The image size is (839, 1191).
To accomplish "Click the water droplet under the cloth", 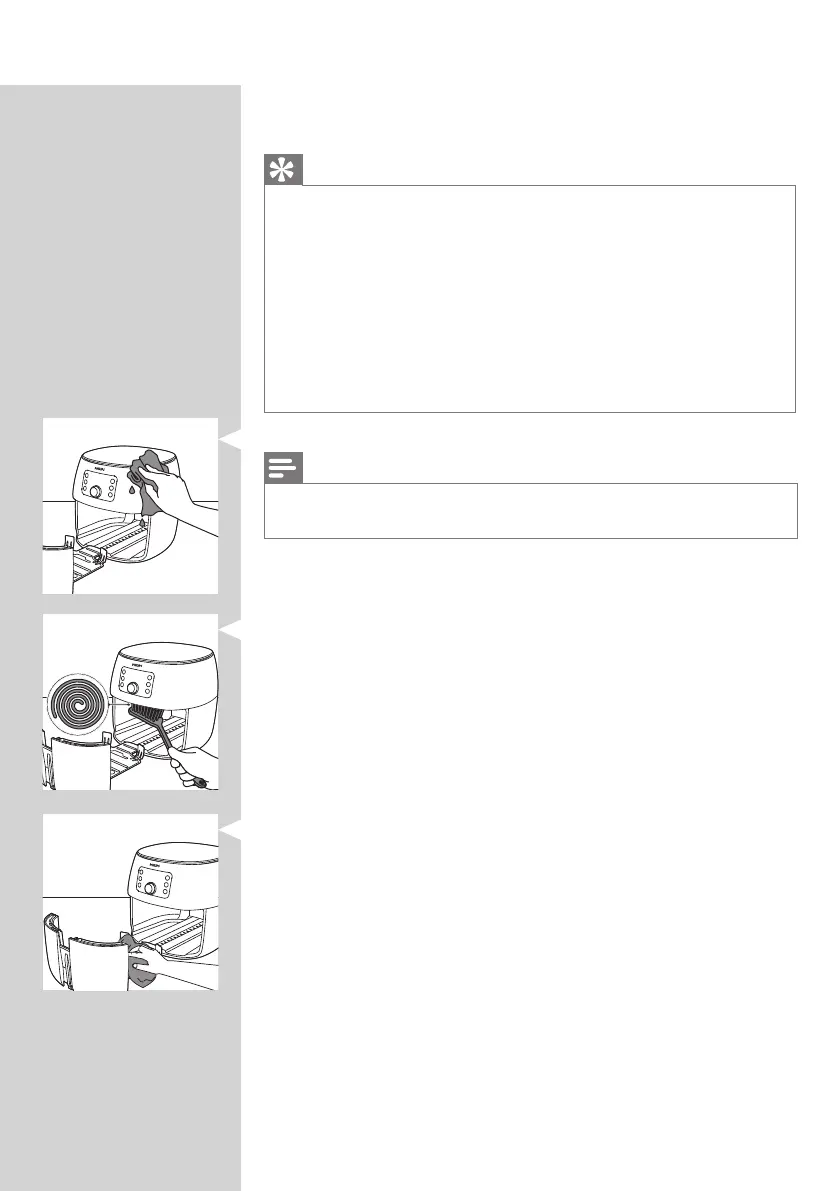I will pos(132,491).
